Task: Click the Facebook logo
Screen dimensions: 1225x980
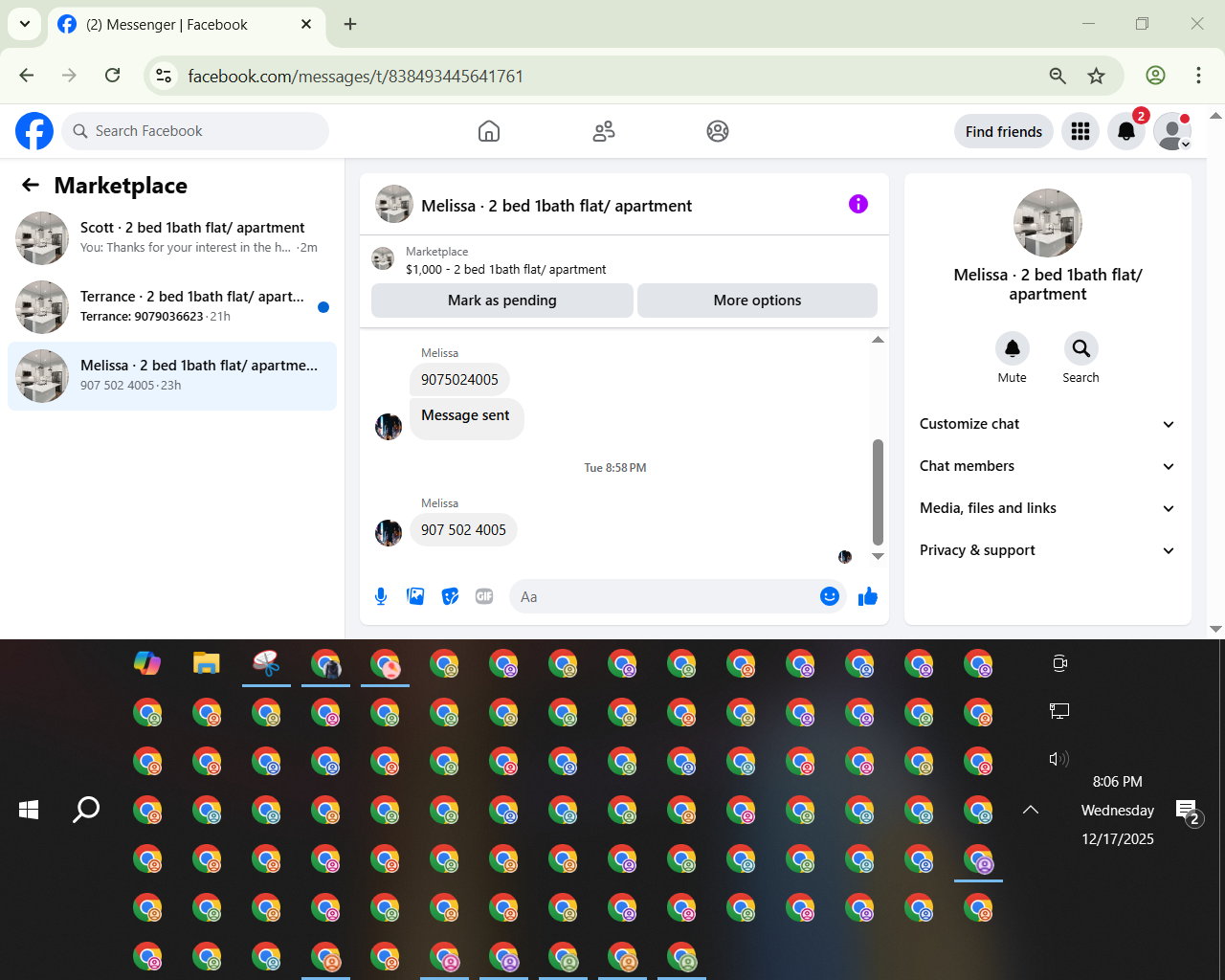Action: (34, 131)
